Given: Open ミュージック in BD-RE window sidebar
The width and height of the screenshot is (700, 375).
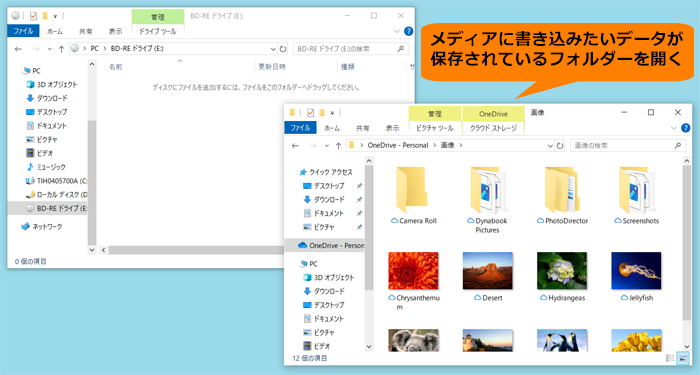Looking at the screenshot, I should click(46, 167).
